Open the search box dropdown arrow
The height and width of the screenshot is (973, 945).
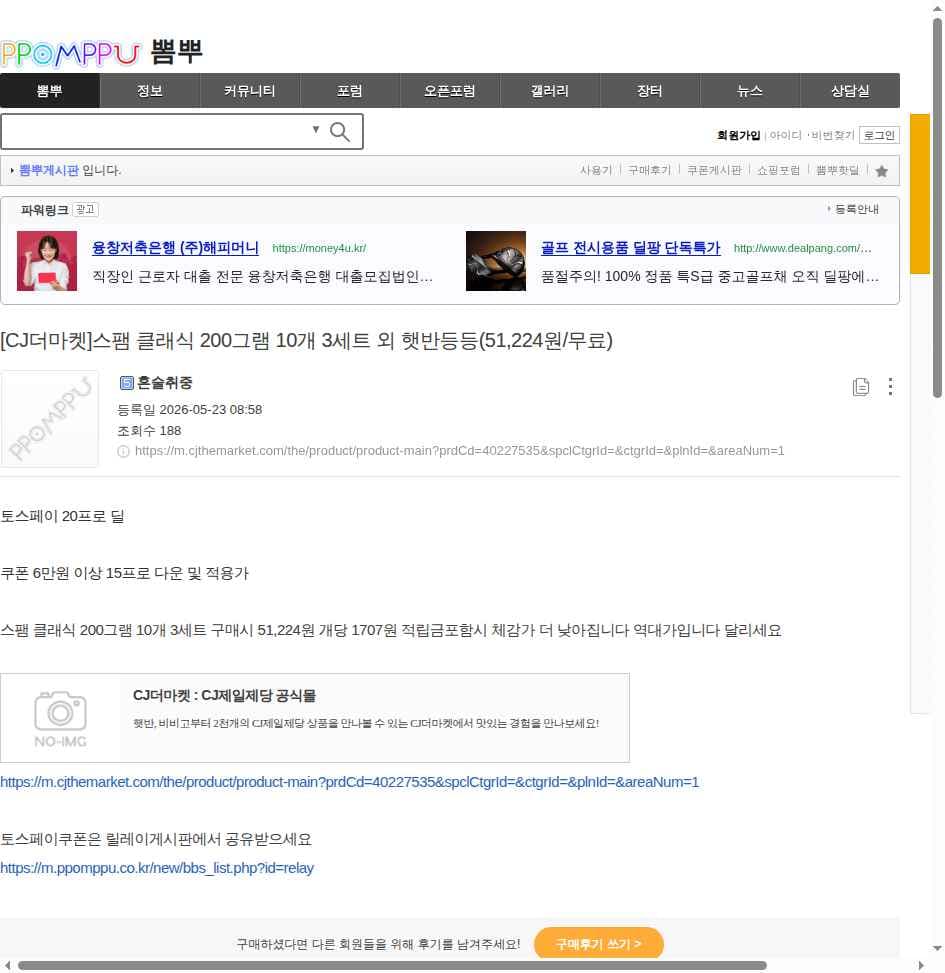(316, 129)
